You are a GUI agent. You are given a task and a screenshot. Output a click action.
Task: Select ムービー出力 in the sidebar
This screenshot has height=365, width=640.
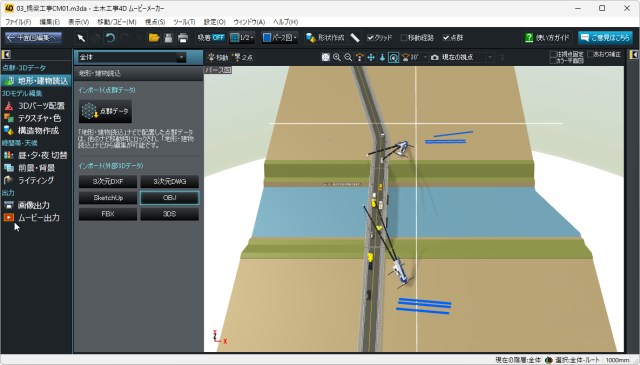click(x=32, y=218)
